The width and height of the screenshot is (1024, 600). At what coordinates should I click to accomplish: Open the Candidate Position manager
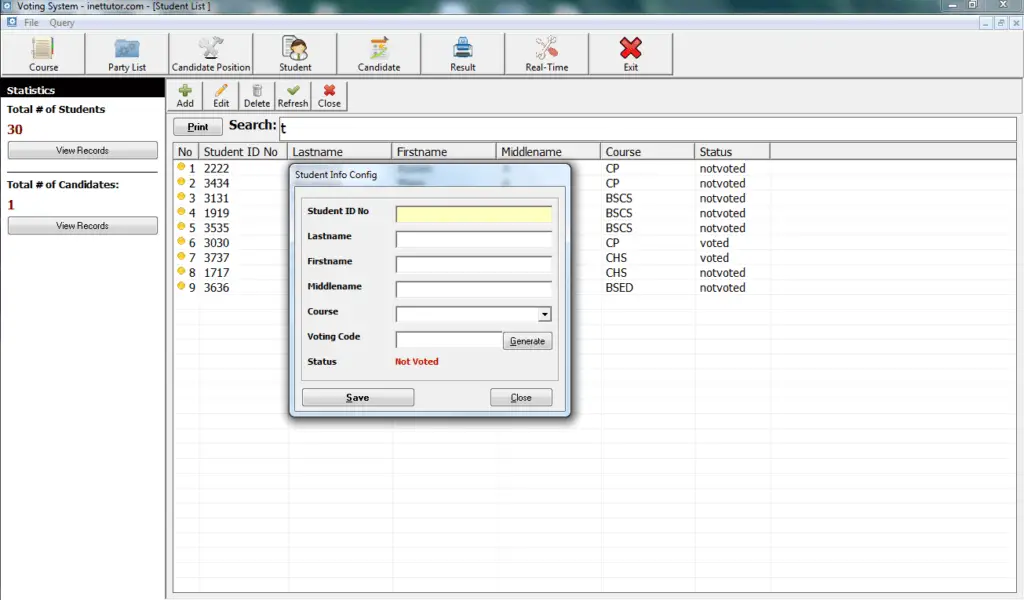click(x=210, y=52)
